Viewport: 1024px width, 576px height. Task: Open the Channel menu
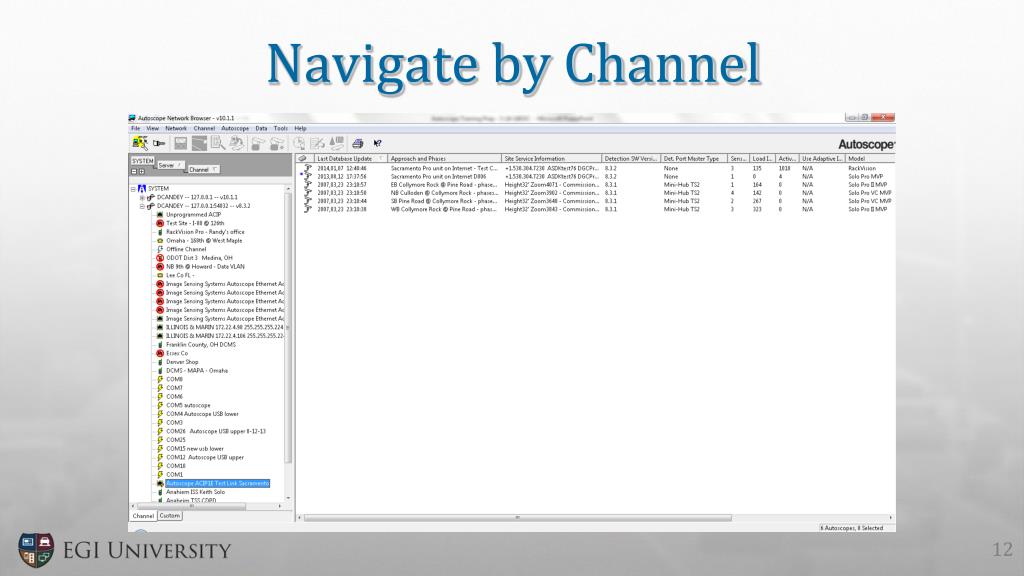click(x=204, y=129)
